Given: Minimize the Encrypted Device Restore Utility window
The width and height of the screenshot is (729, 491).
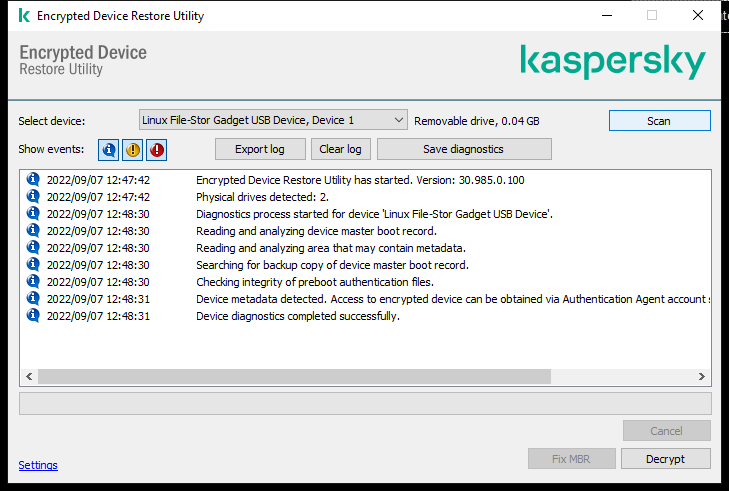Looking at the screenshot, I should click(606, 16).
